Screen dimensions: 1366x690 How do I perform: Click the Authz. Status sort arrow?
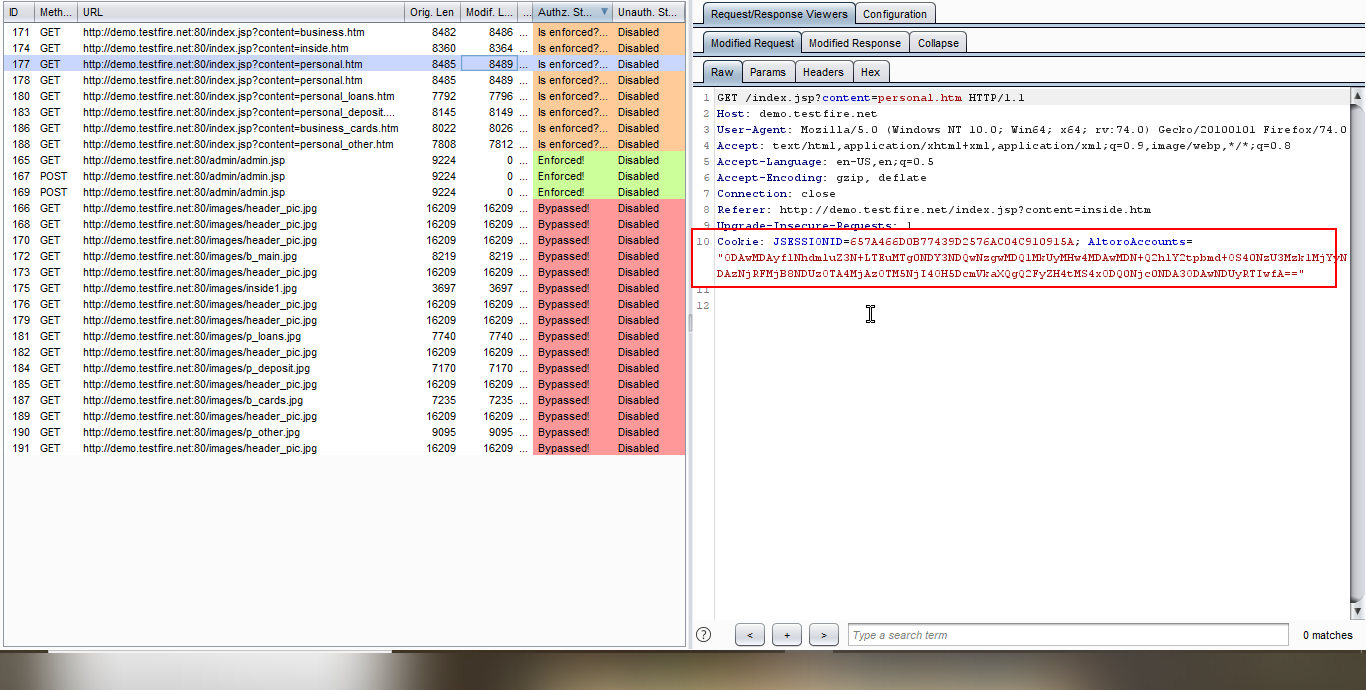click(604, 12)
